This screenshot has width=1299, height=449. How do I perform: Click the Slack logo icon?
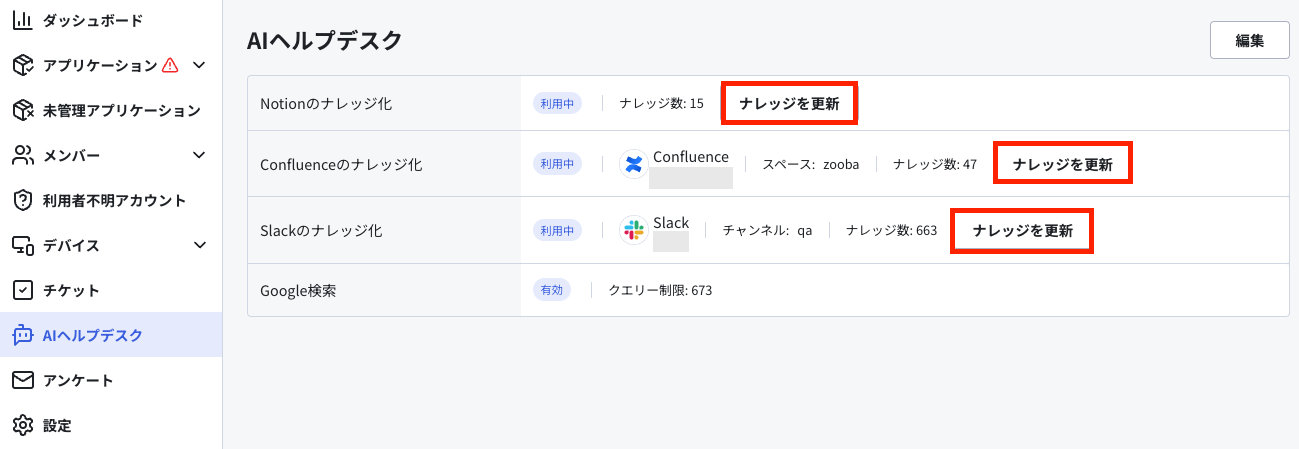(633, 230)
